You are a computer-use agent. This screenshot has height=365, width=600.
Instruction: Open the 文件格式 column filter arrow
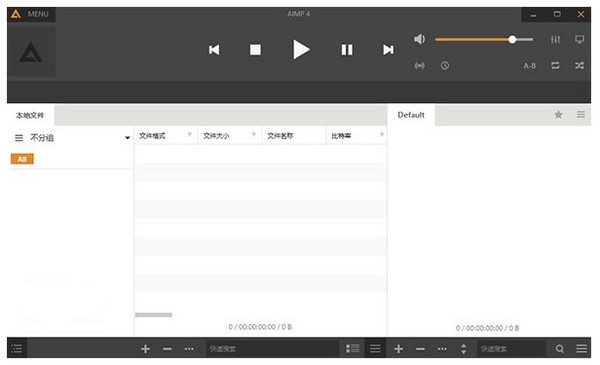[x=190, y=134]
